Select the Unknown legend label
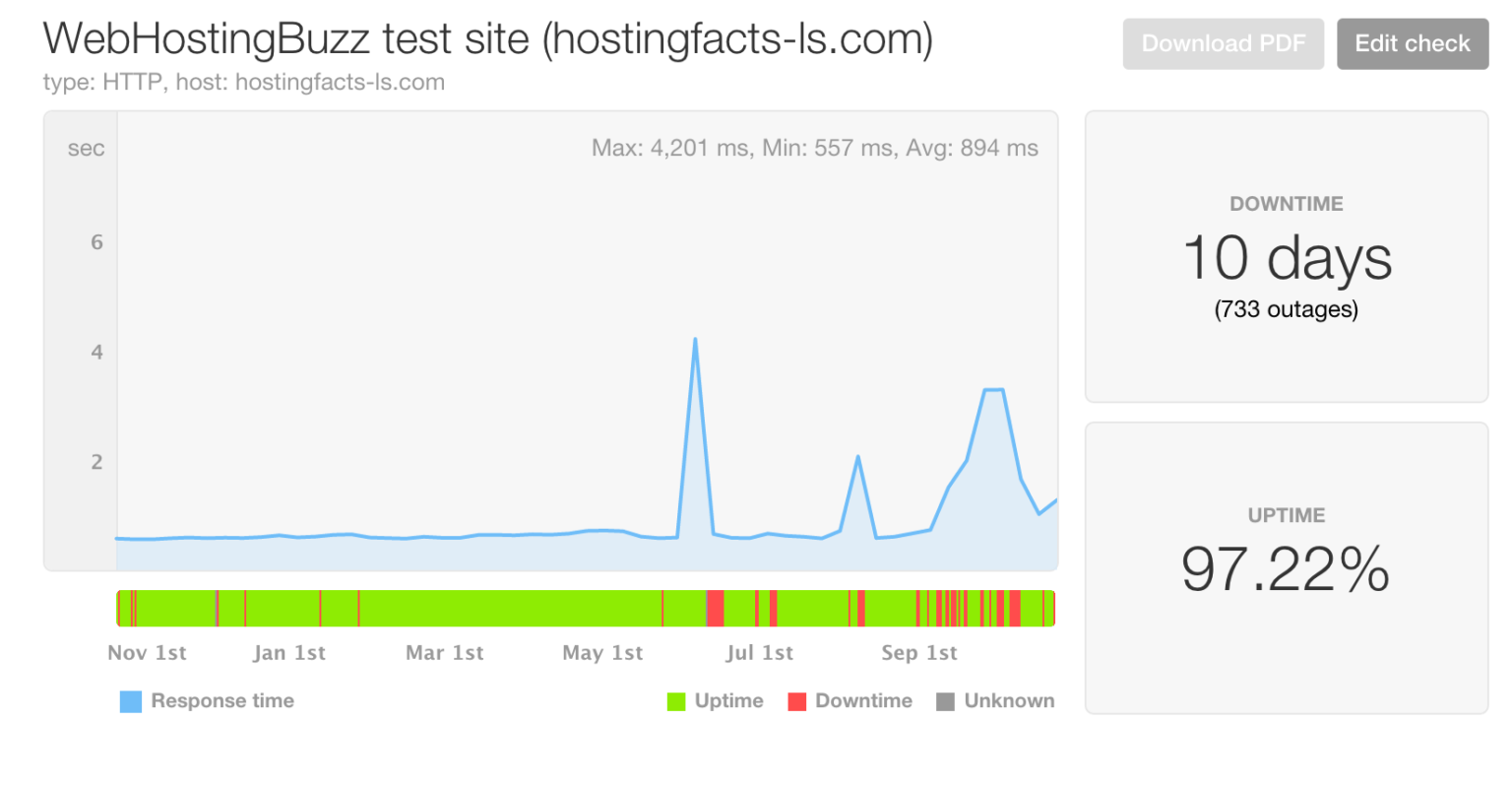The height and width of the screenshot is (788, 1512). click(x=1009, y=700)
